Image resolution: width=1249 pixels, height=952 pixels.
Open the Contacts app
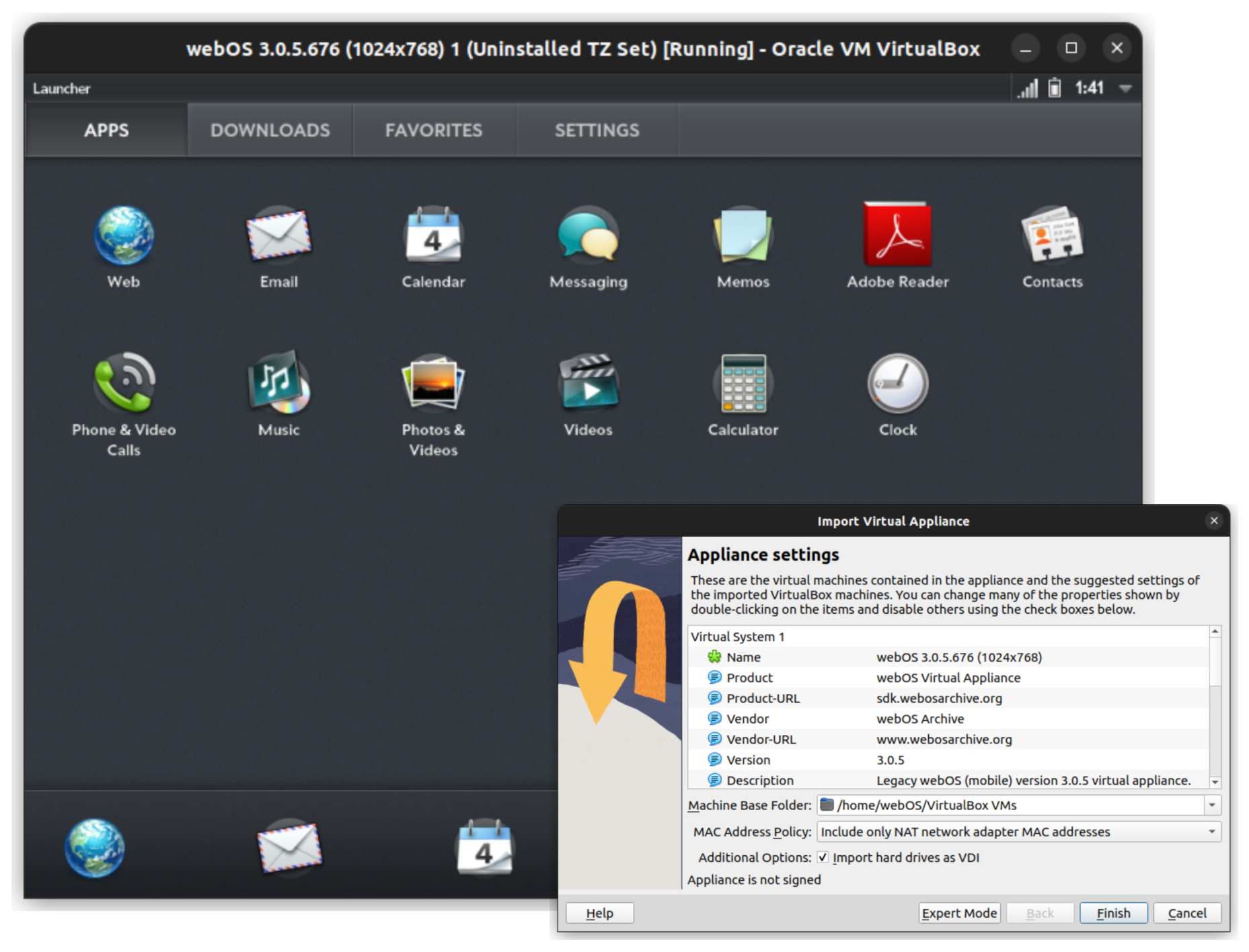1051,237
